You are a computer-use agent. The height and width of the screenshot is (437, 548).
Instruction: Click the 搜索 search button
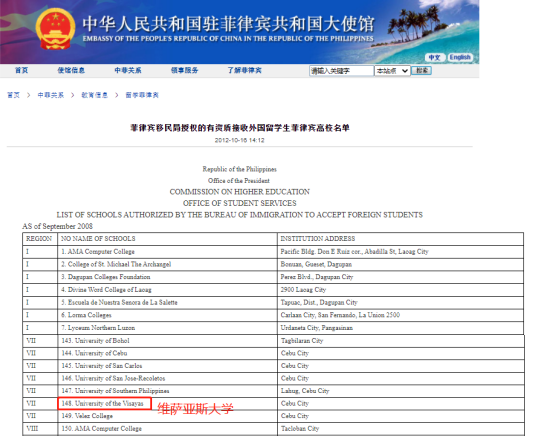421,71
